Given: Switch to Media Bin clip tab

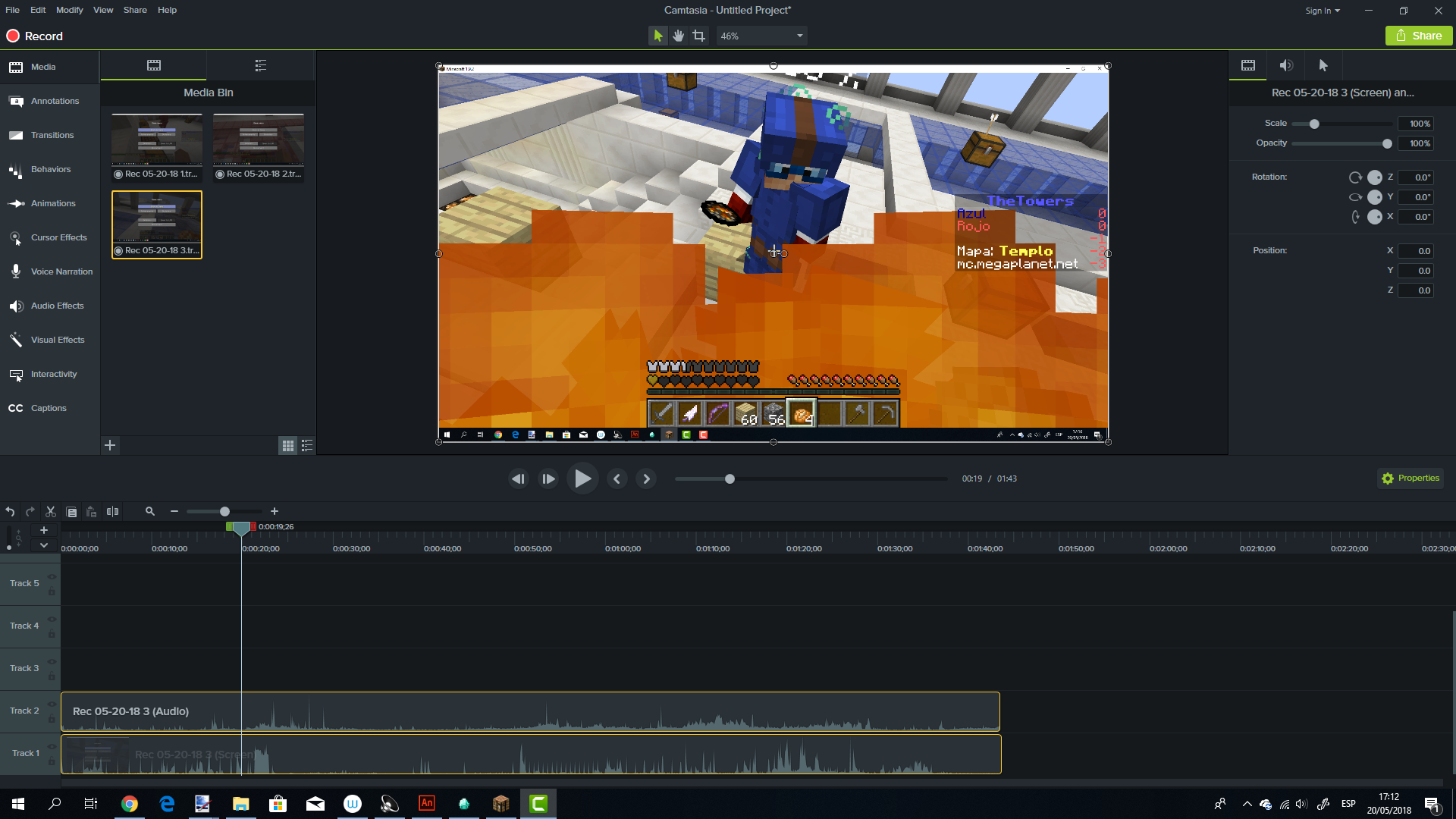Looking at the screenshot, I should coord(154,65).
